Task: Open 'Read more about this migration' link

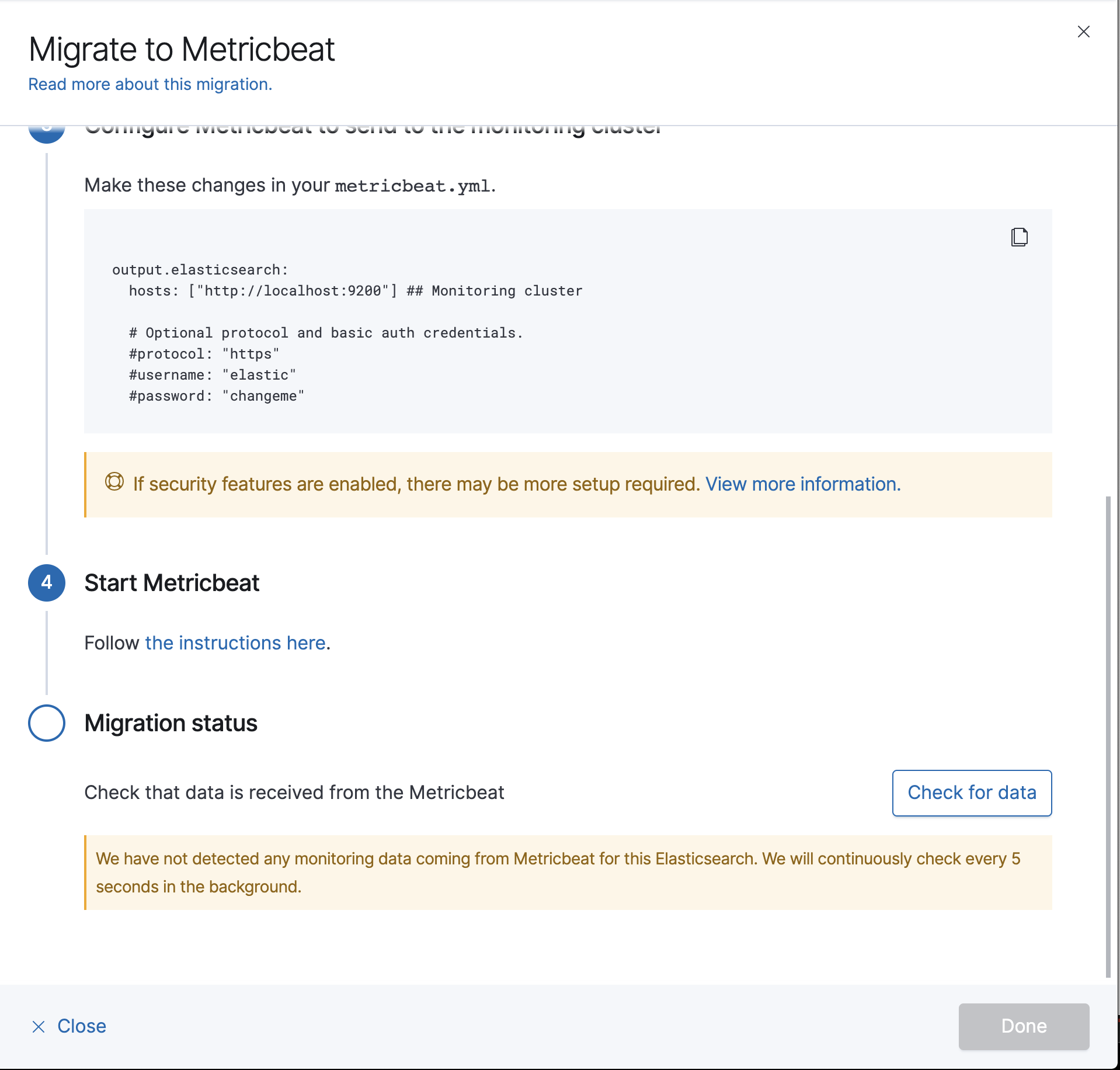Action: (x=150, y=84)
